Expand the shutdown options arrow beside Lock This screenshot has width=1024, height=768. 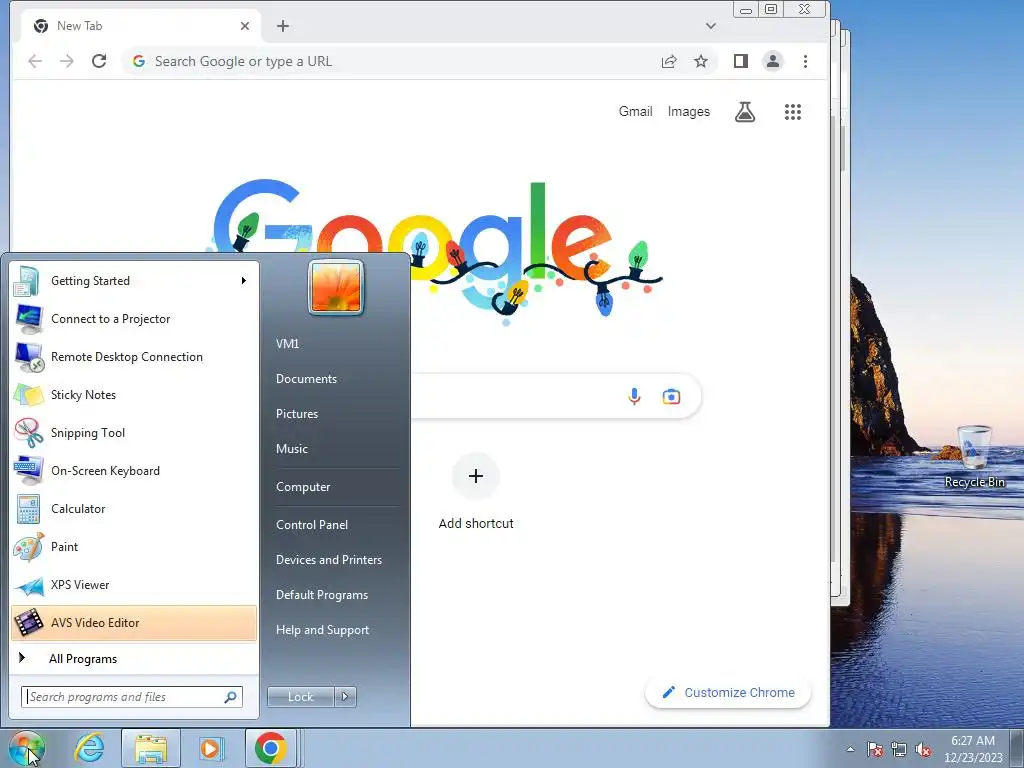pos(345,697)
